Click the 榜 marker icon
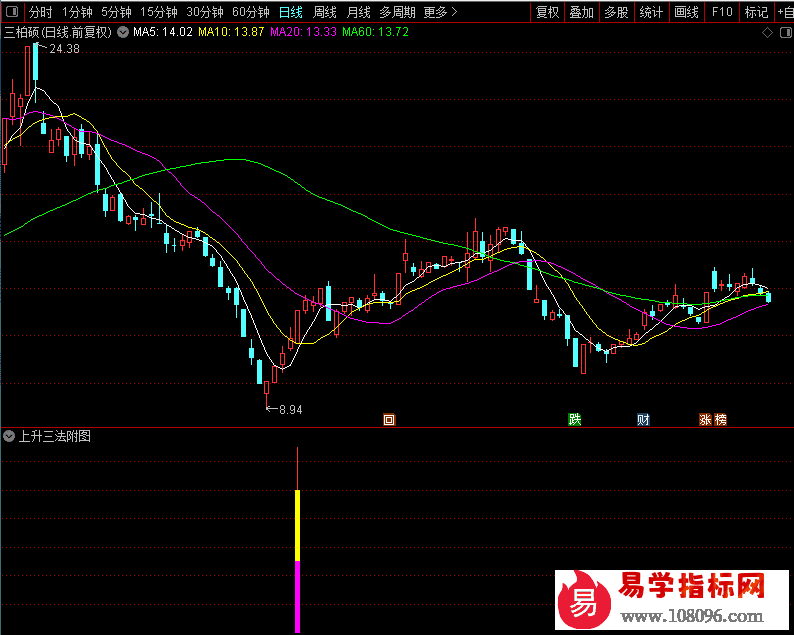The image size is (794, 635). point(720,420)
